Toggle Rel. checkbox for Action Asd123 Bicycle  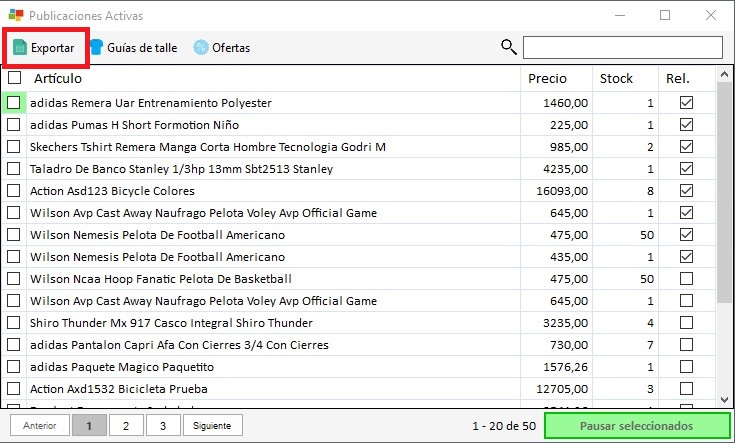pos(686,191)
